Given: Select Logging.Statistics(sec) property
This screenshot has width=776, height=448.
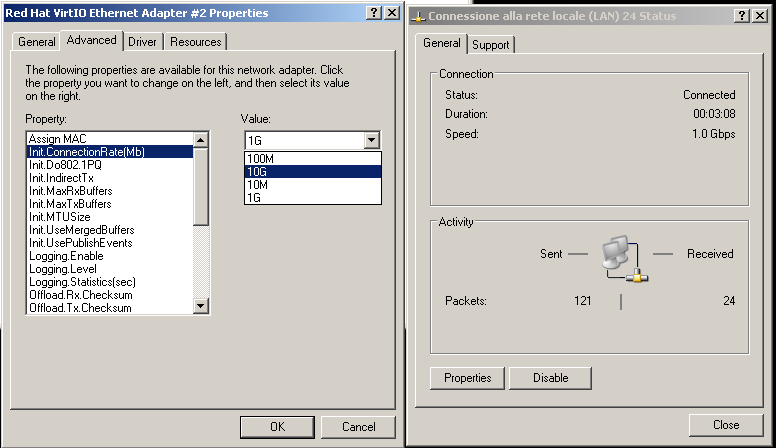Looking at the screenshot, I should click(x=110, y=282).
